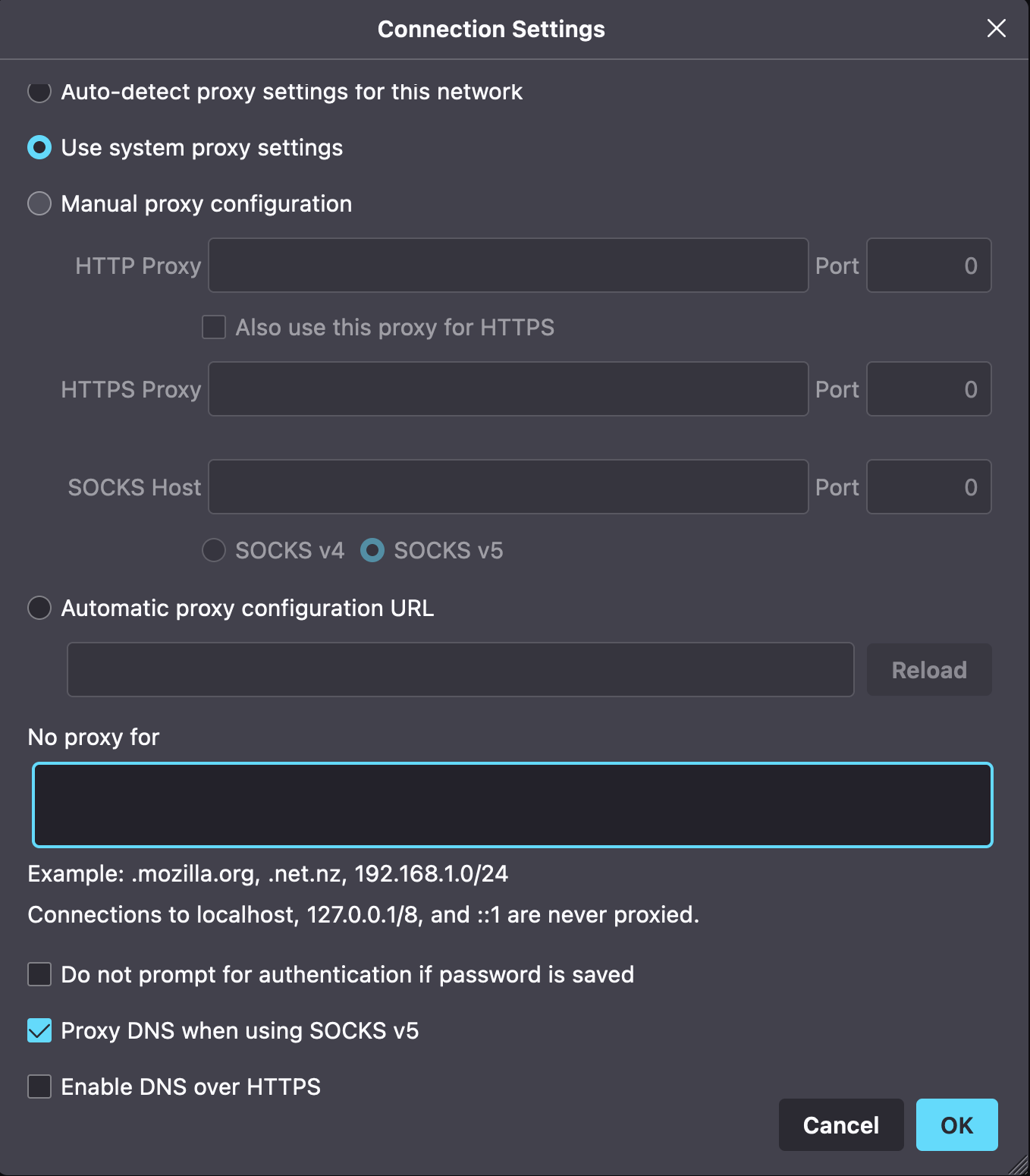This screenshot has width=1030, height=1176.
Task: Enable Do not prompt for authentication checkbox
Action: tap(39, 974)
